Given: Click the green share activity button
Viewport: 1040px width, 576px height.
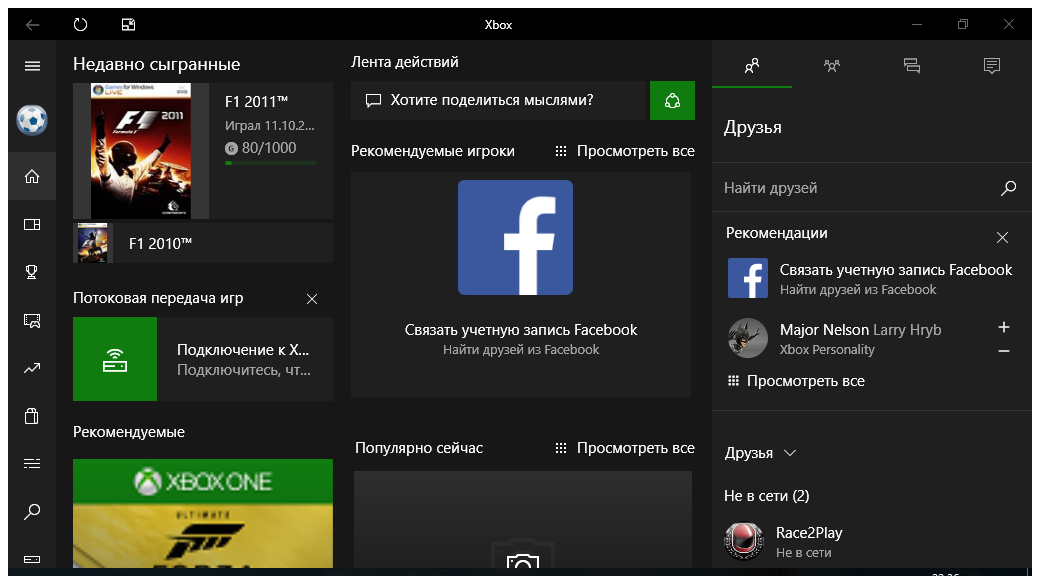Looking at the screenshot, I should pyautogui.click(x=672, y=101).
